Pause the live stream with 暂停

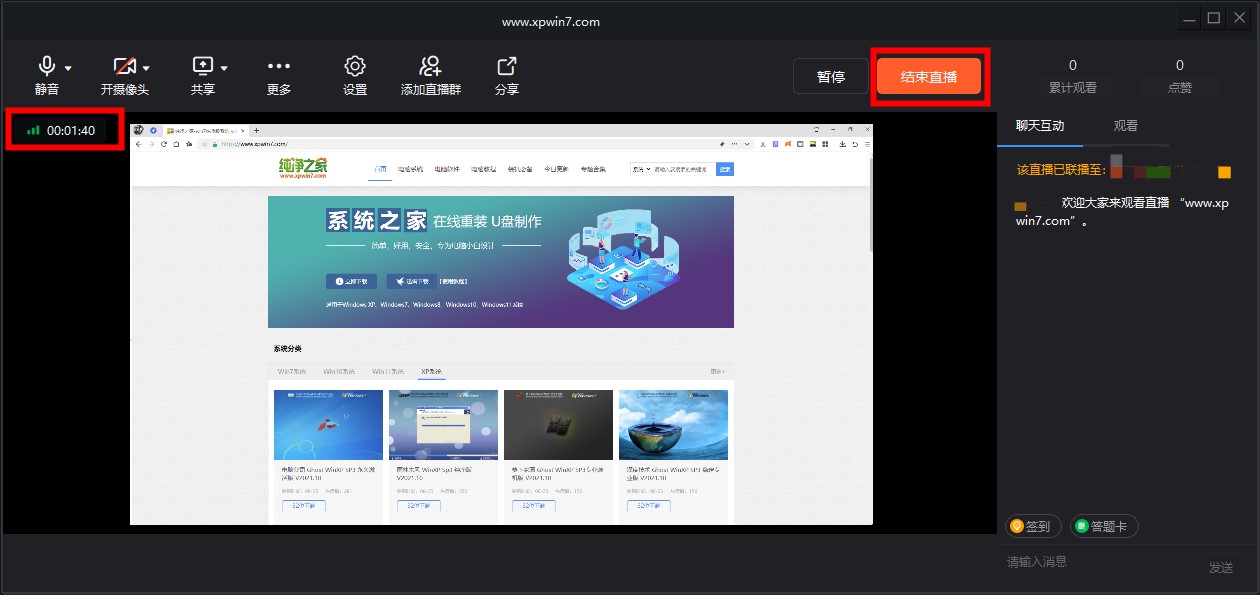(x=831, y=77)
